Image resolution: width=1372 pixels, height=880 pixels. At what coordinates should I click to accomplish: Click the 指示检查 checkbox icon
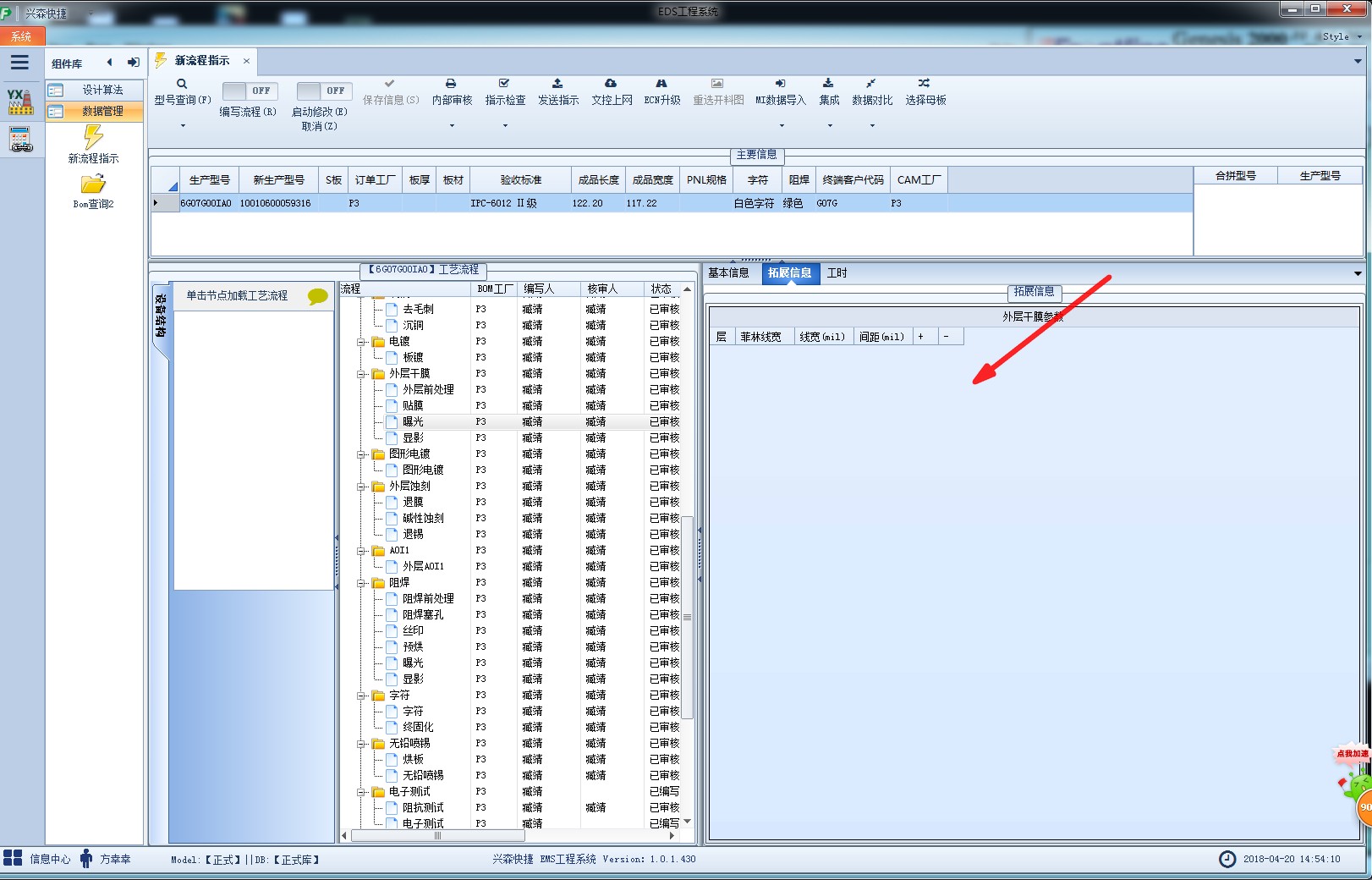point(504,84)
